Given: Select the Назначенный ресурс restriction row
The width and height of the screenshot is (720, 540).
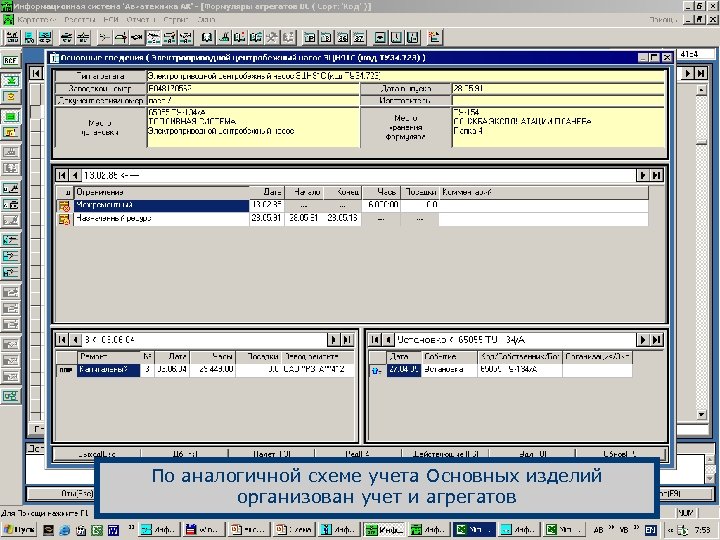Looking at the screenshot, I should [x=352, y=219].
